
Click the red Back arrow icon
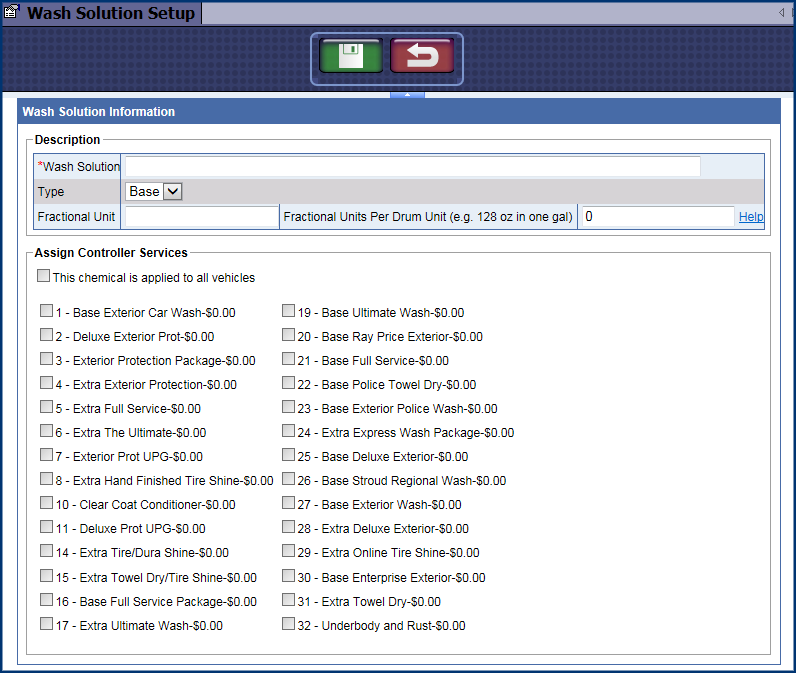(421, 57)
